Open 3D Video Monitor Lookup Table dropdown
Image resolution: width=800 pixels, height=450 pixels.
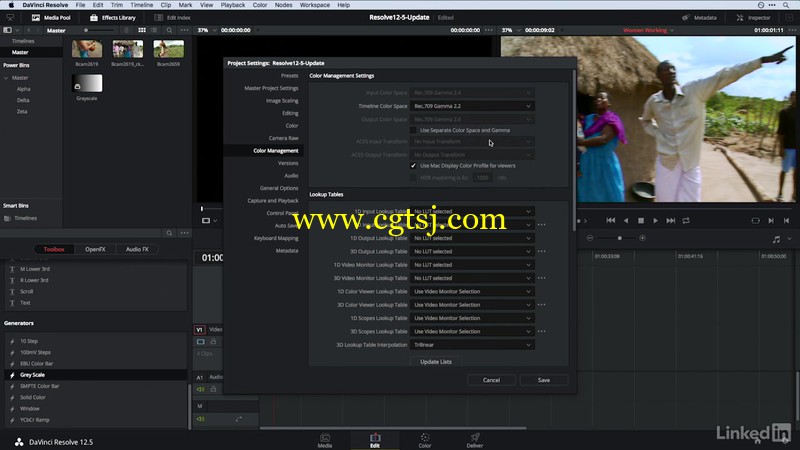click(x=472, y=278)
